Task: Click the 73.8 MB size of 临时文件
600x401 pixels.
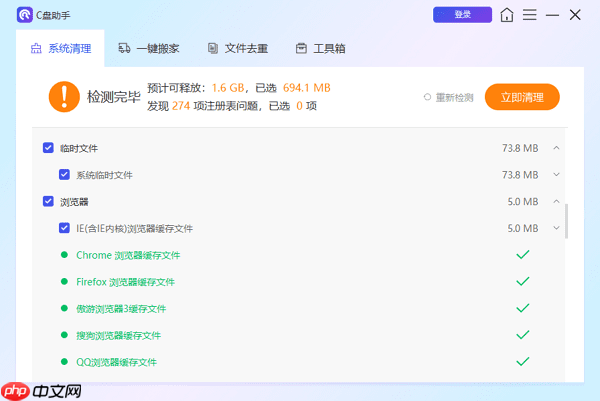Action: [x=520, y=148]
